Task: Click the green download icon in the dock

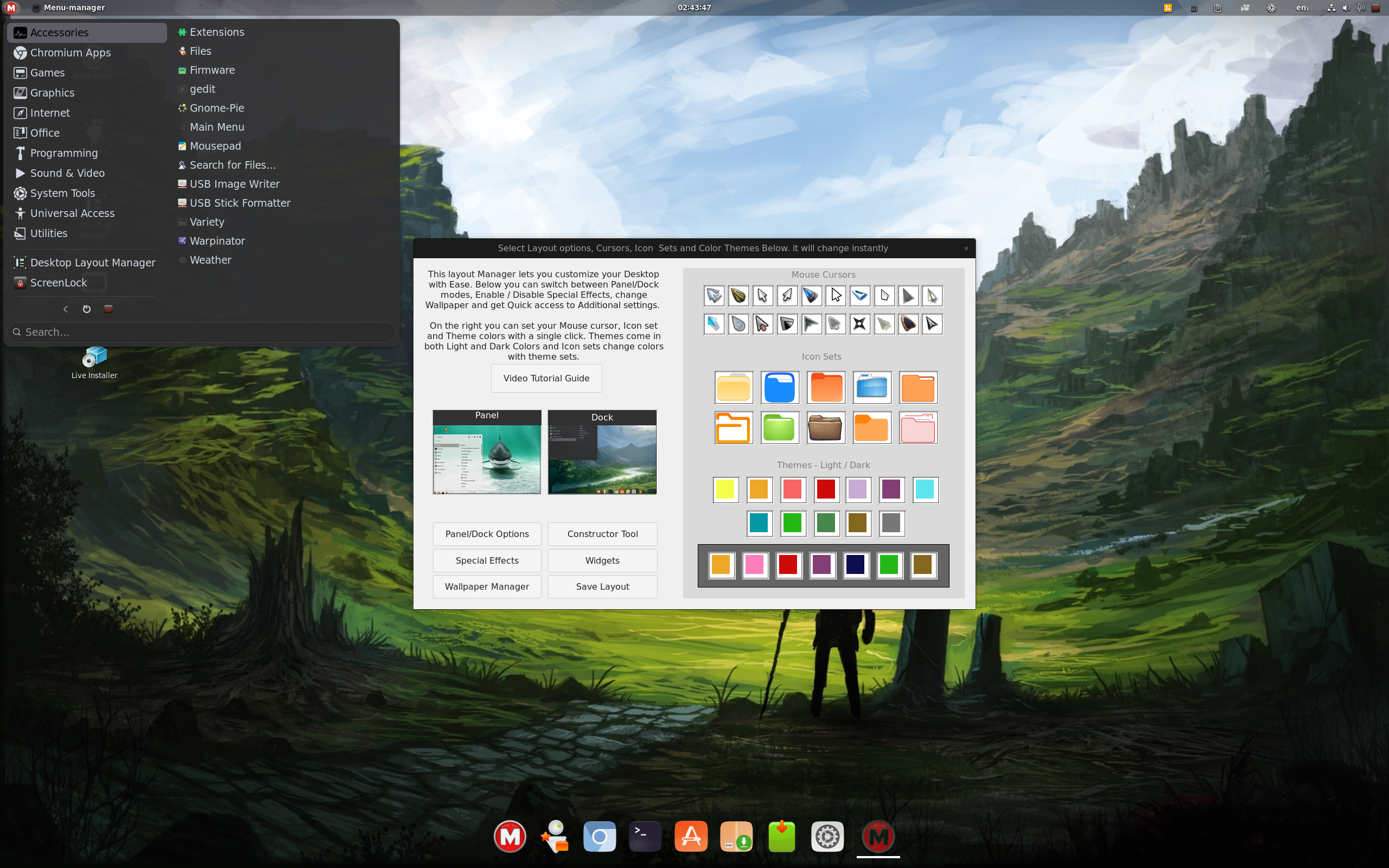Action: point(782,837)
